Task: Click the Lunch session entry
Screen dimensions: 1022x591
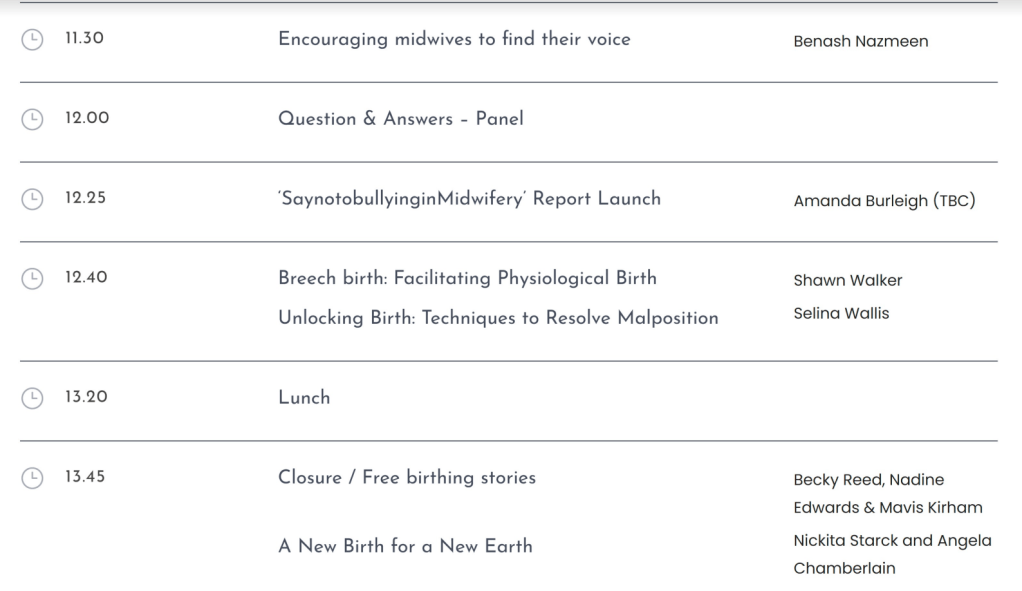Action: pos(304,397)
